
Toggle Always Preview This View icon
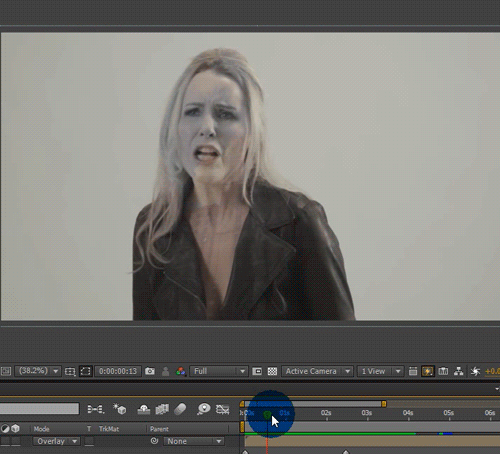point(6,371)
